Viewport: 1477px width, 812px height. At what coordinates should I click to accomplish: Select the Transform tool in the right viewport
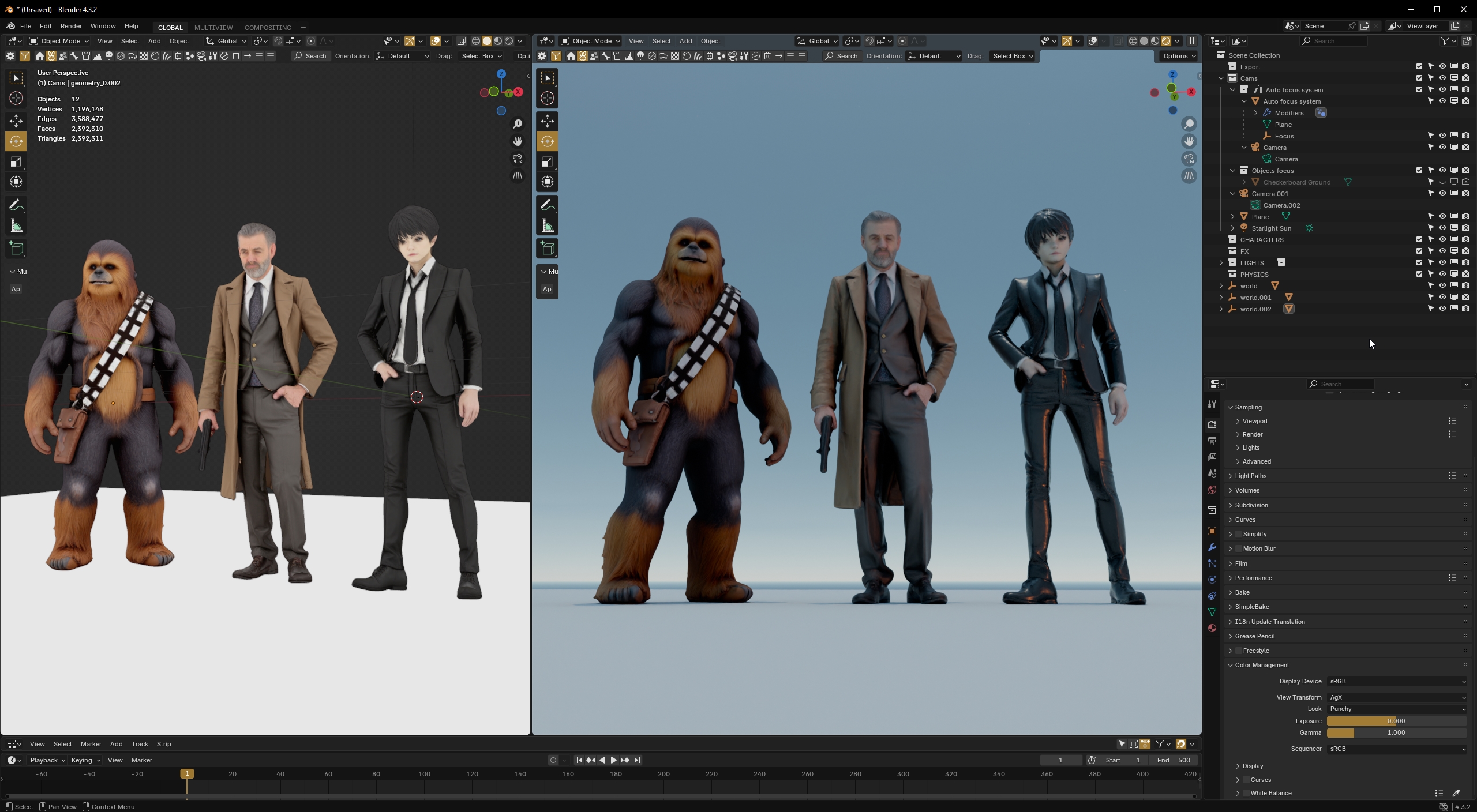548,182
